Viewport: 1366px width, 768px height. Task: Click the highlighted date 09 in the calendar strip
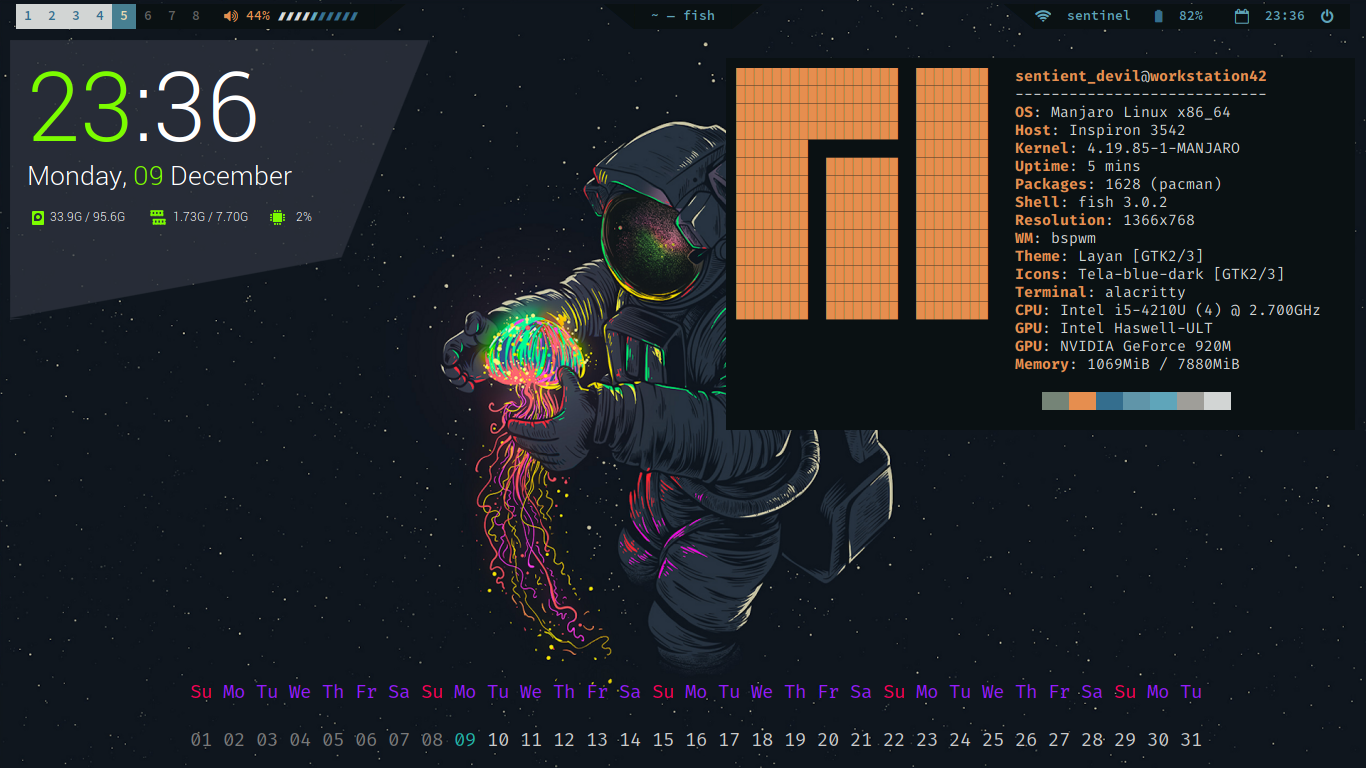click(465, 740)
